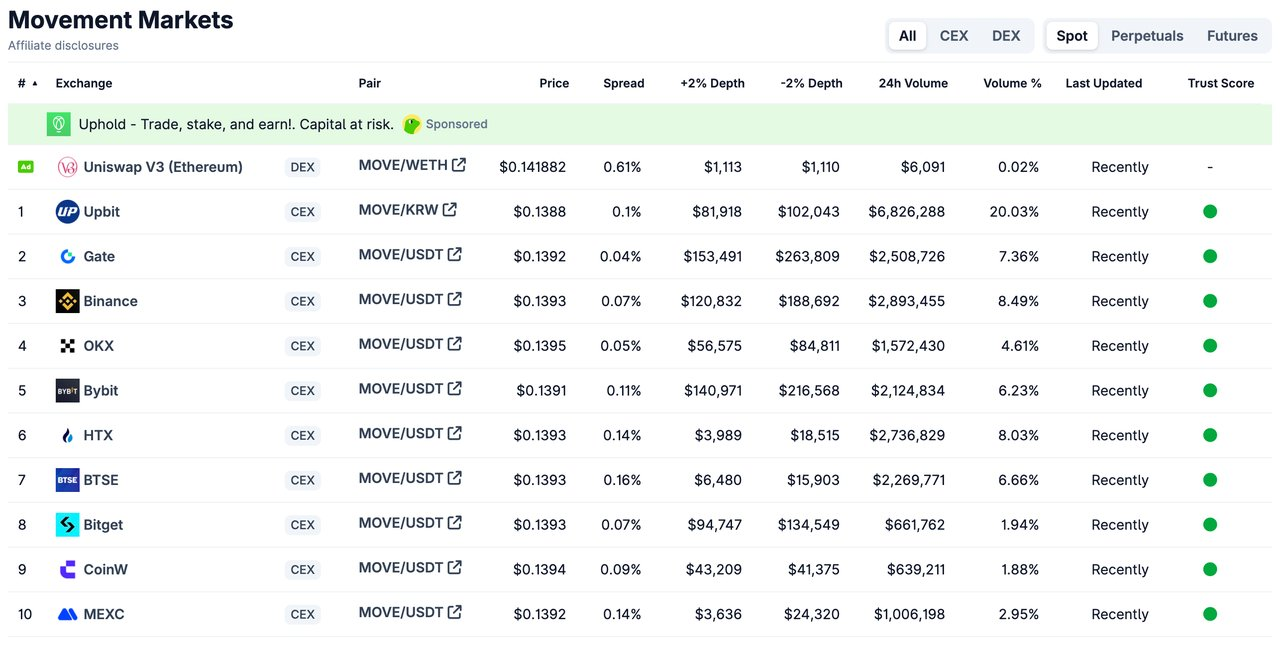Viewport: 1280px width, 646px height.
Task: Click the Upbit exchange logo icon
Action: click(67, 211)
